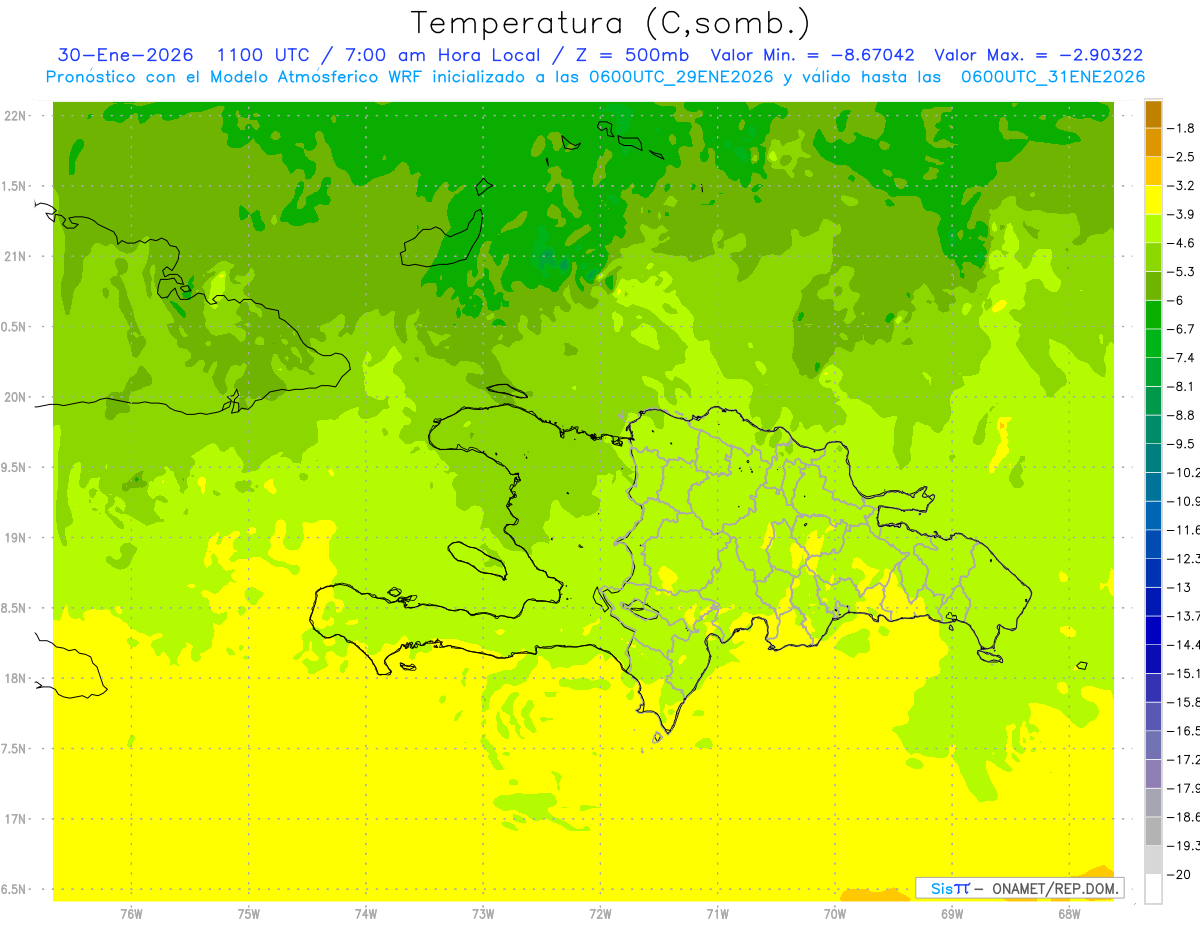Click the '1100 UTC' time label
Screen dimensions: 1200x927
click(x=266, y=55)
